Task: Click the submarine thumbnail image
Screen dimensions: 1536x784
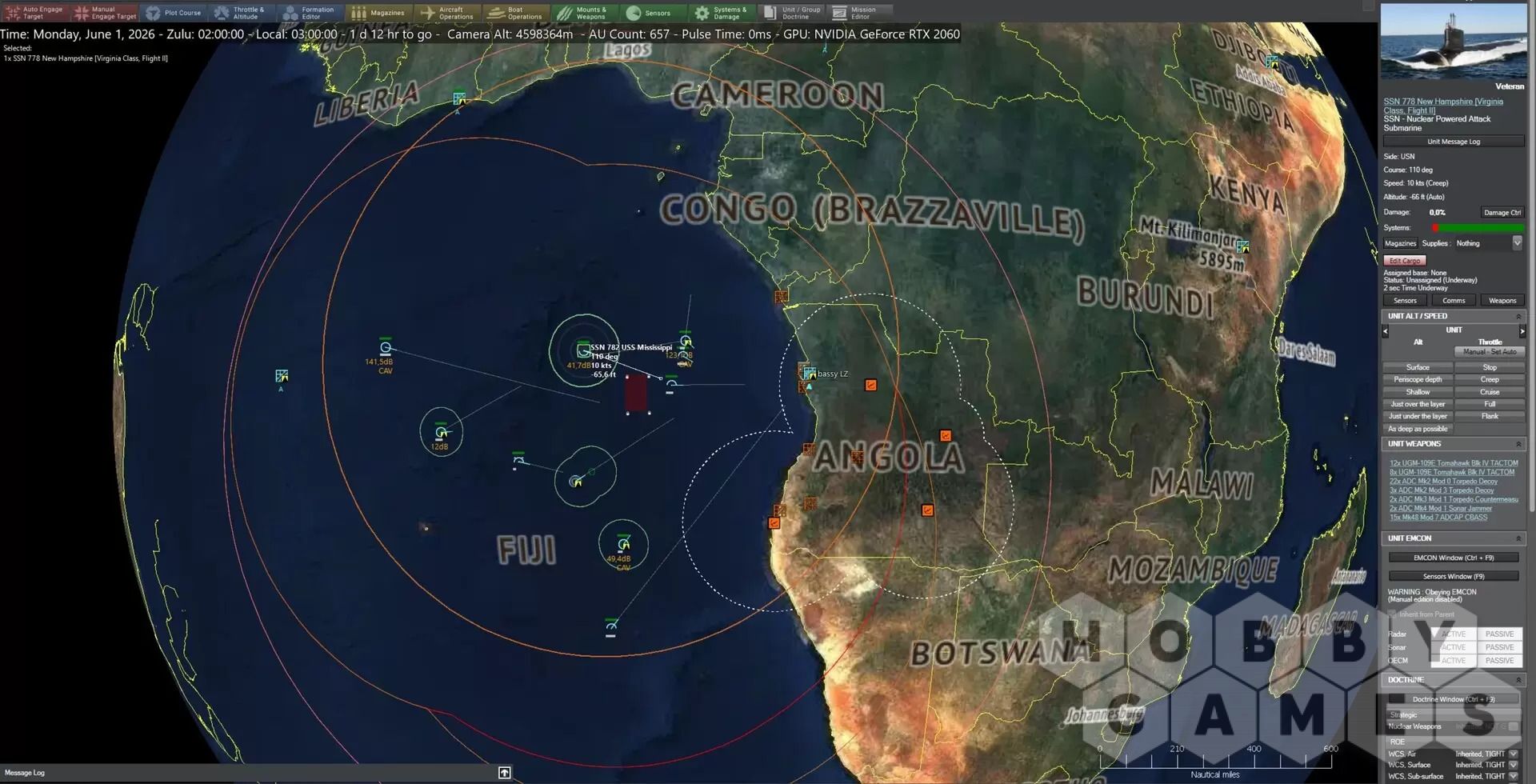Action: coord(1454,41)
